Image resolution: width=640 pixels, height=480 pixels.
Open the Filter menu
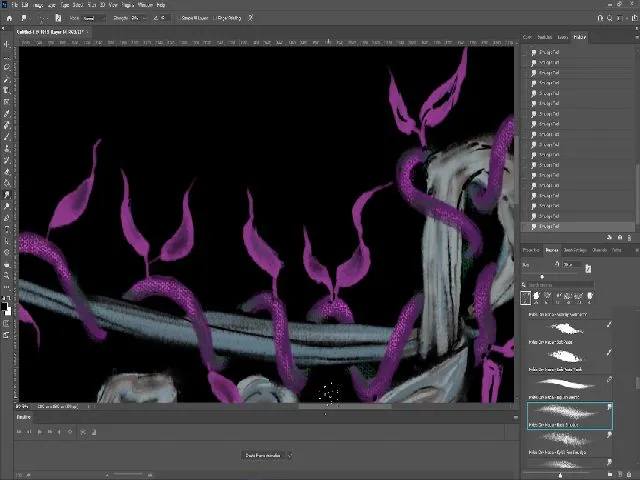click(92, 5)
